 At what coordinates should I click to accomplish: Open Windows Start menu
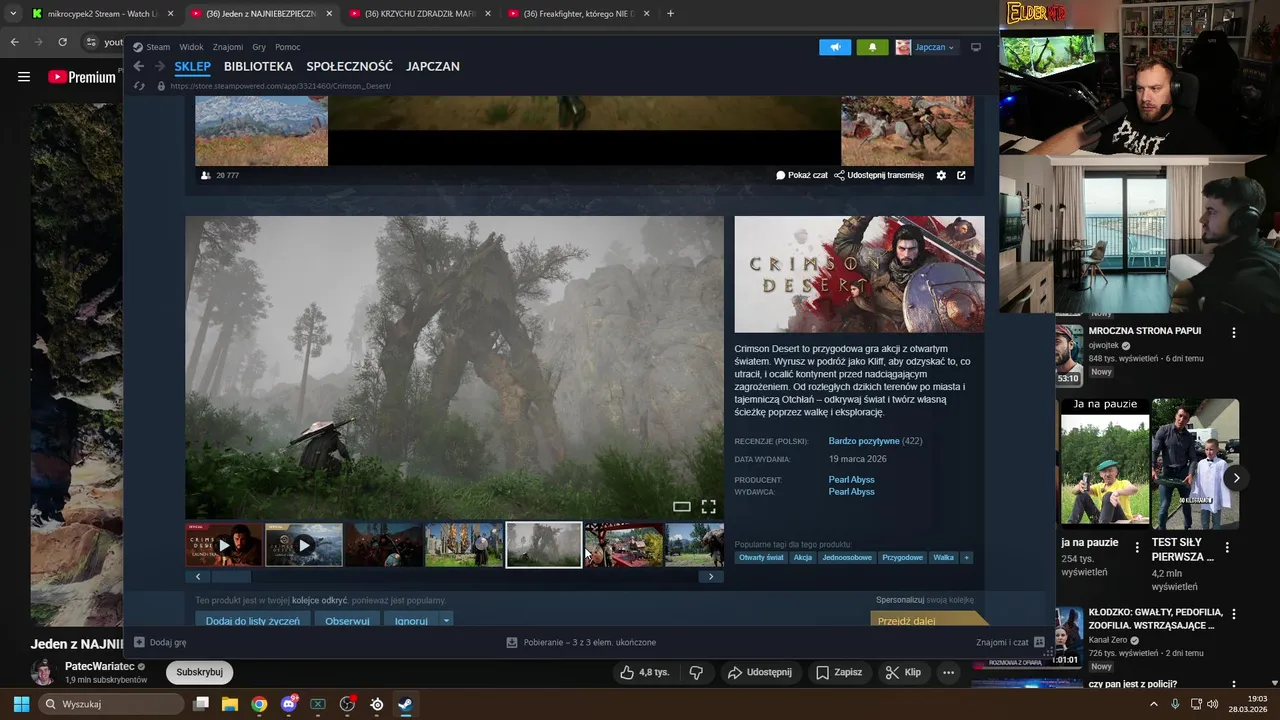pyautogui.click(x=21, y=704)
